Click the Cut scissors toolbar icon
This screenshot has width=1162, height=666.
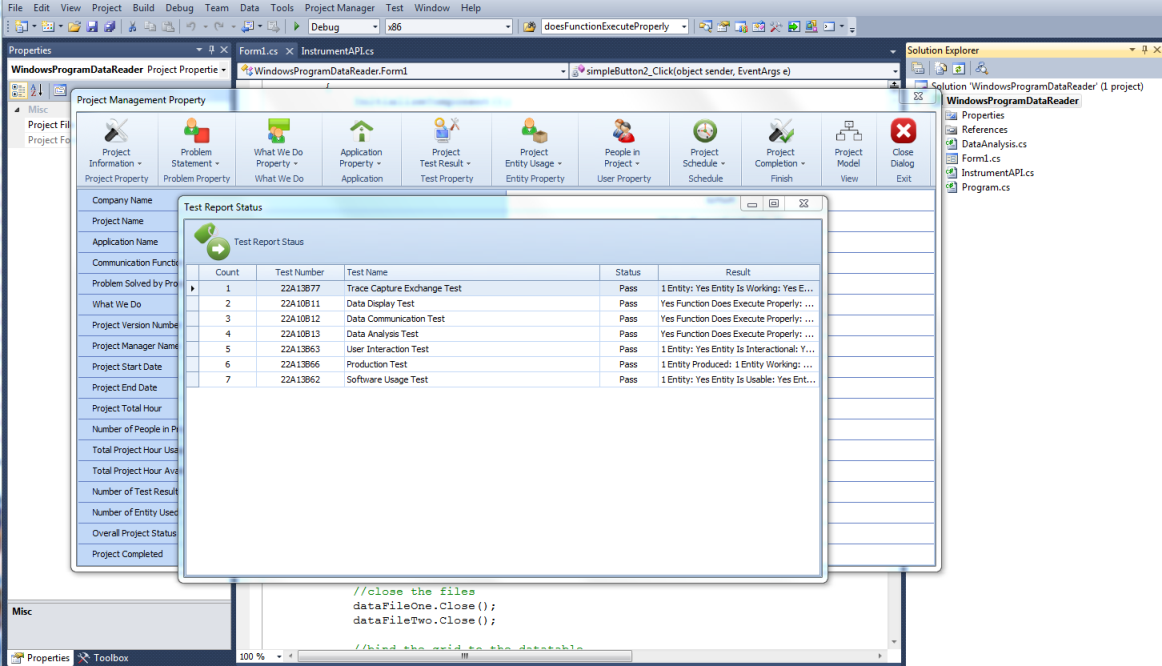point(132,27)
